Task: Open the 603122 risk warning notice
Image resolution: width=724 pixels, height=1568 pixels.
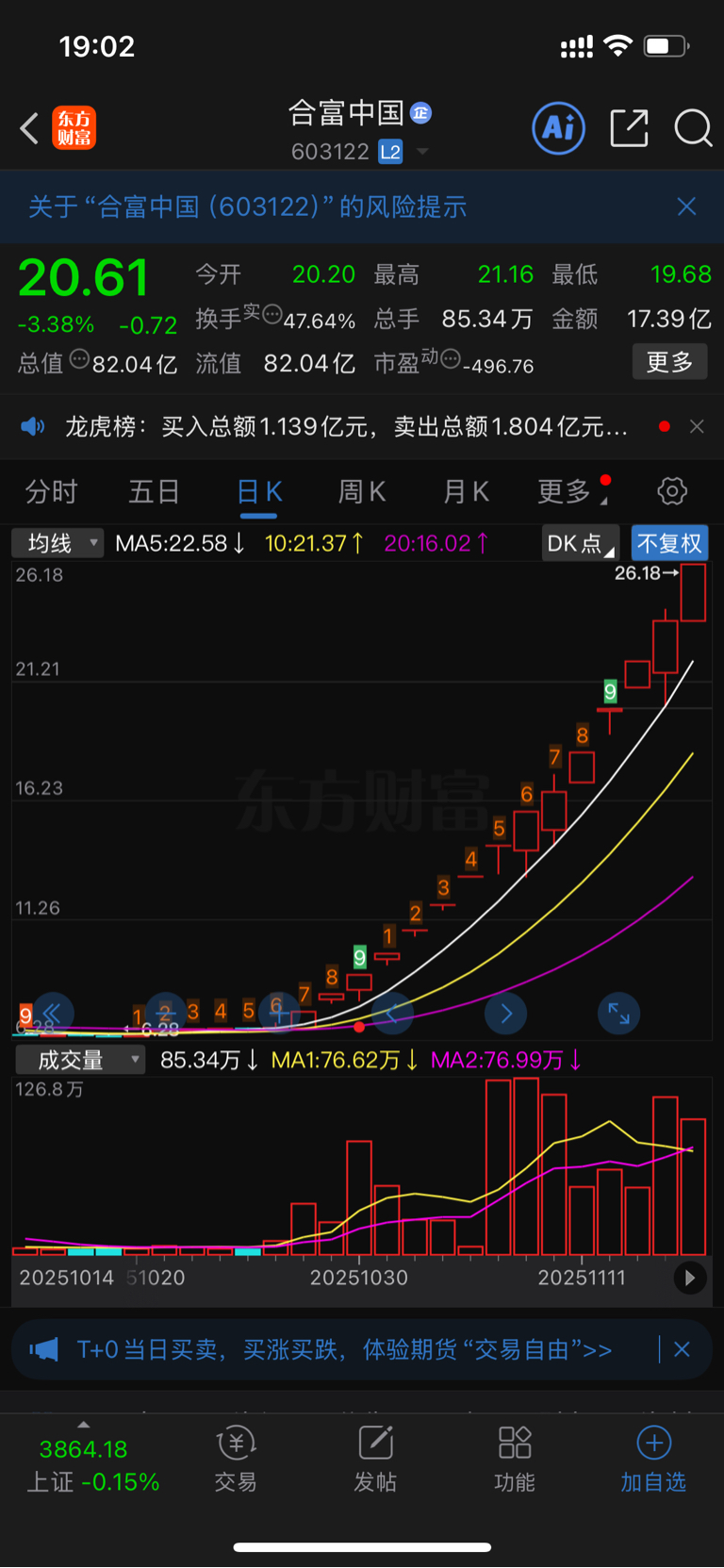Action: [x=247, y=206]
